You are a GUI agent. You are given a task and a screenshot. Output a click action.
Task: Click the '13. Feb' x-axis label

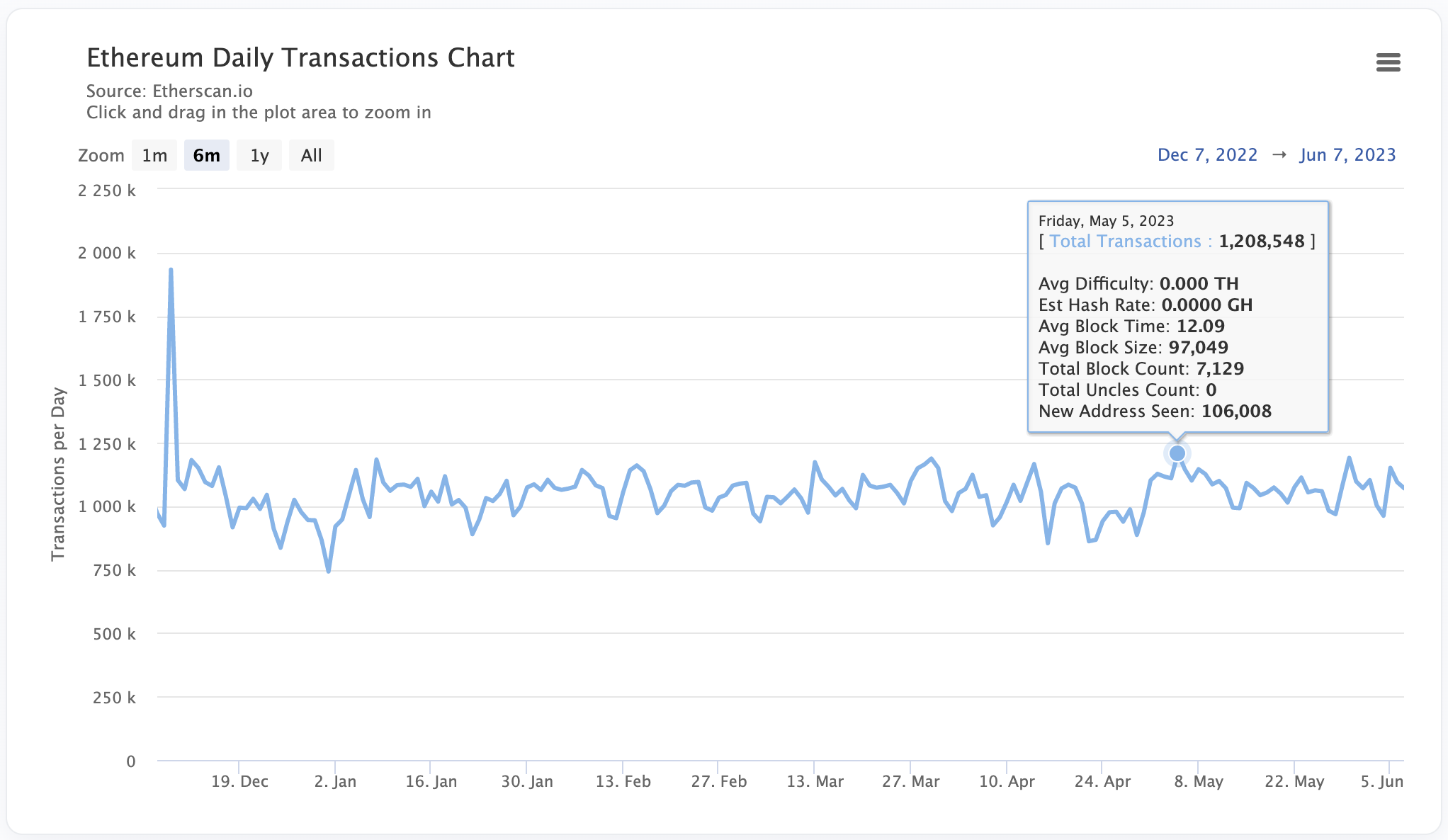pyautogui.click(x=623, y=781)
